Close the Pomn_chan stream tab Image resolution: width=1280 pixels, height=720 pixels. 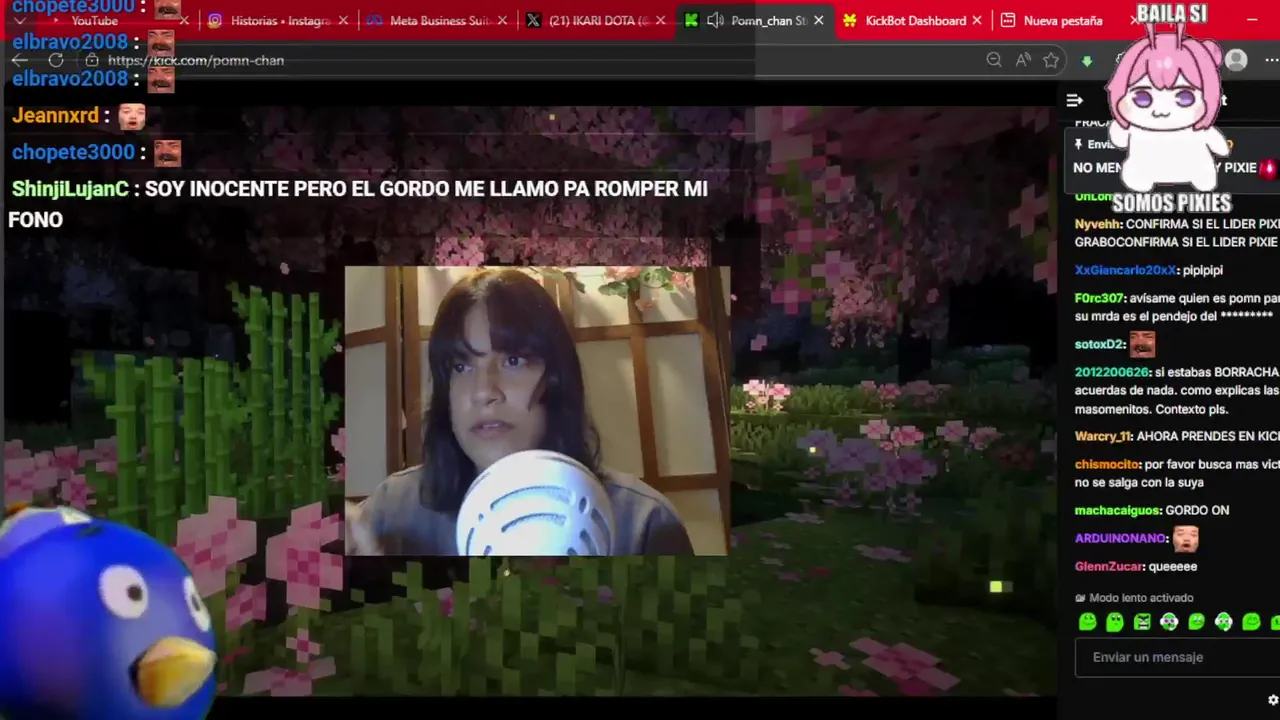click(x=819, y=20)
